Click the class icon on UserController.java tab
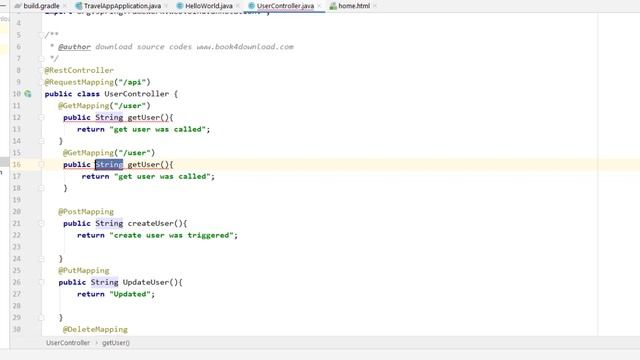 (x=251, y=6)
